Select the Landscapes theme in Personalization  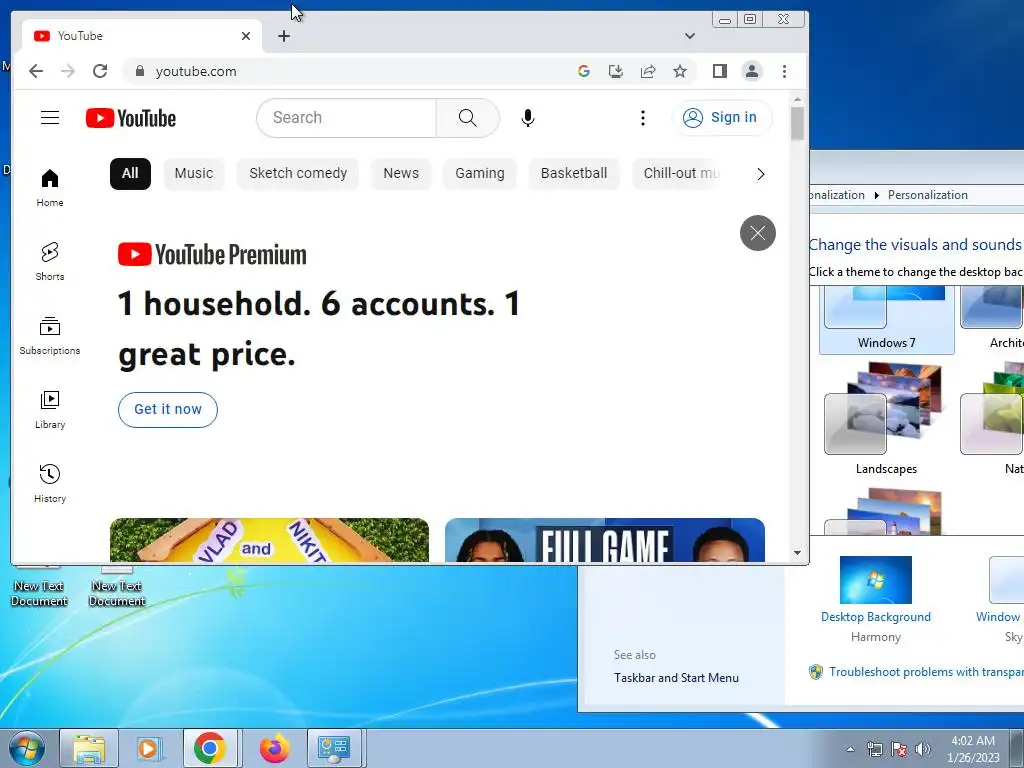pyautogui.click(x=886, y=419)
